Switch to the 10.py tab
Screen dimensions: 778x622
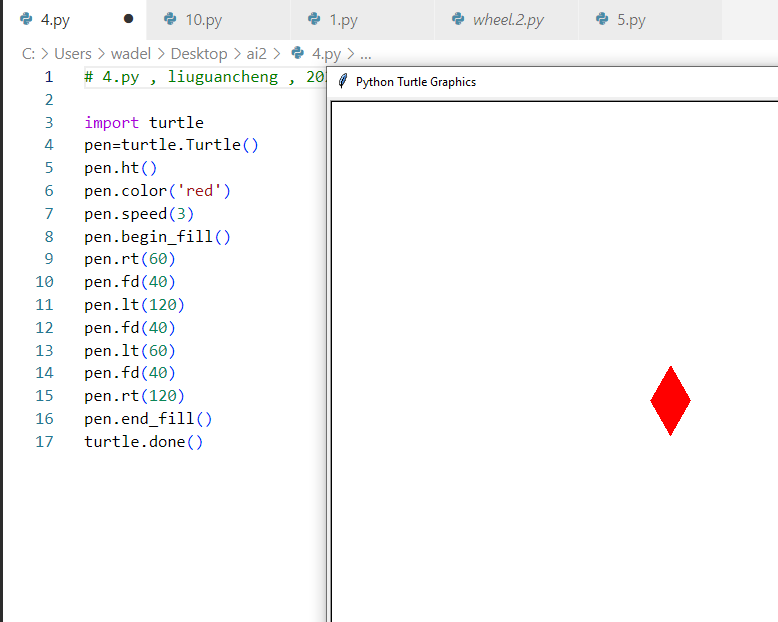(204, 19)
